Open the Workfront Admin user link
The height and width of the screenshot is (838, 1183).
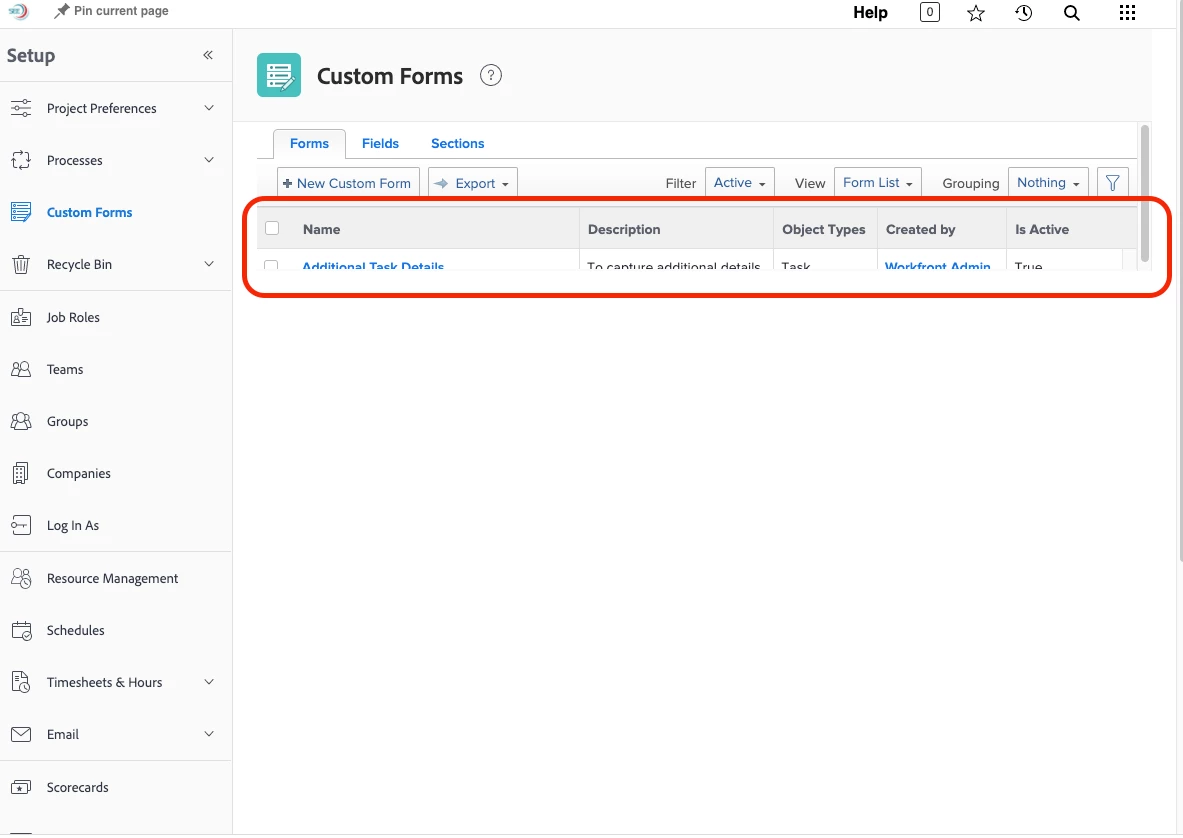pyautogui.click(x=937, y=266)
